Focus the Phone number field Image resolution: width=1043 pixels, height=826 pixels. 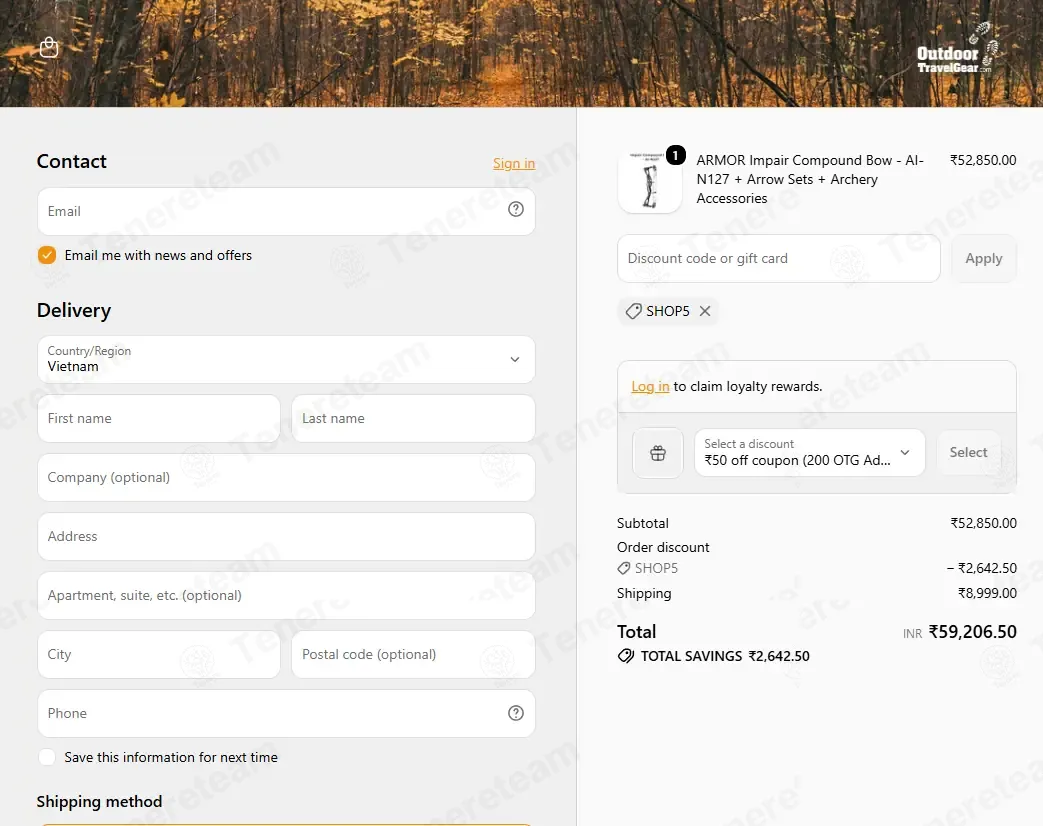(x=286, y=713)
